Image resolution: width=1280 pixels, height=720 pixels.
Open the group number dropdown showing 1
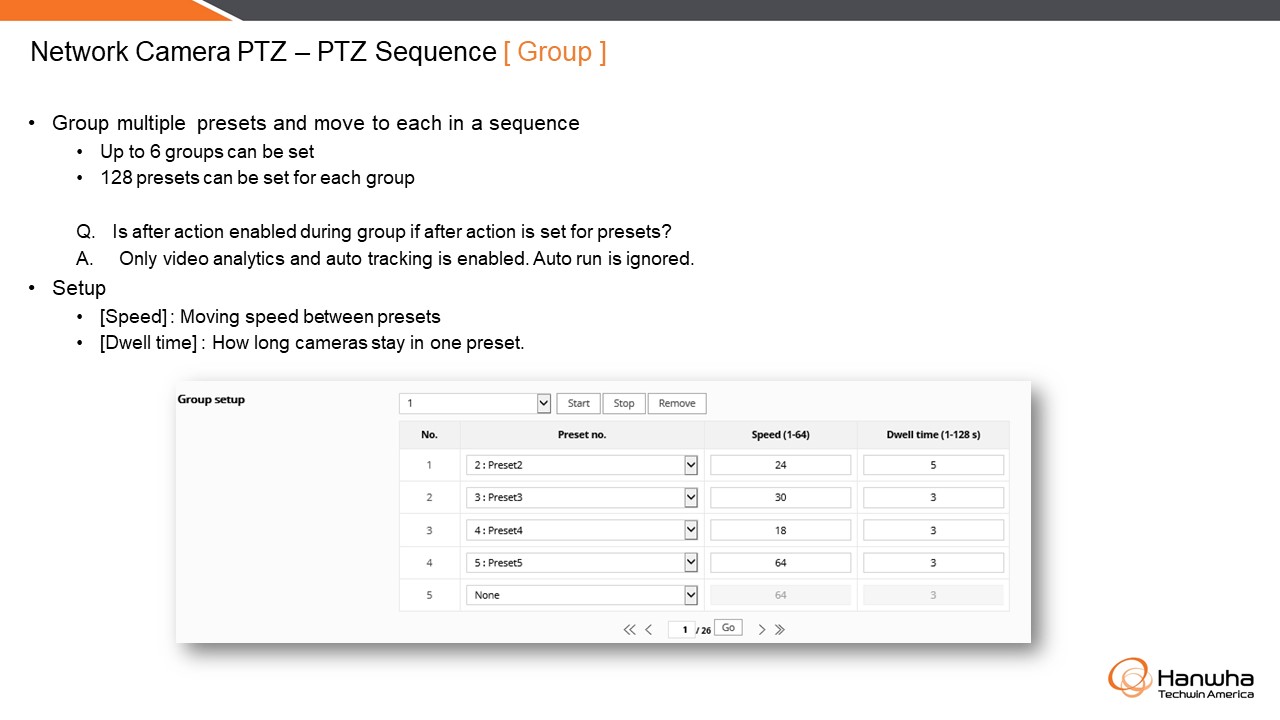coord(475,403)
